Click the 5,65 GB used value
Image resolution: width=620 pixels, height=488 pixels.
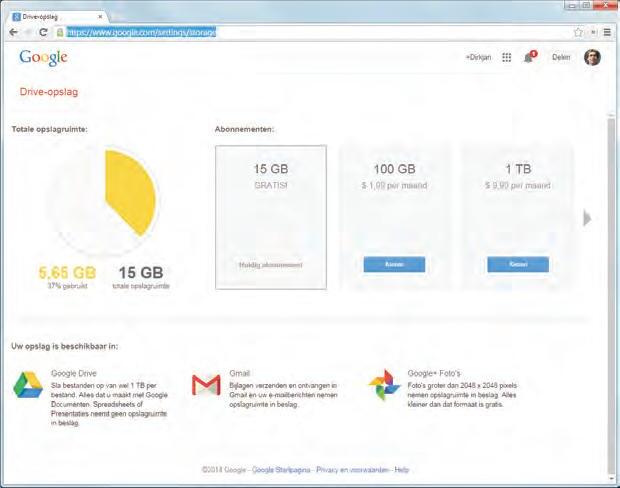67,272
